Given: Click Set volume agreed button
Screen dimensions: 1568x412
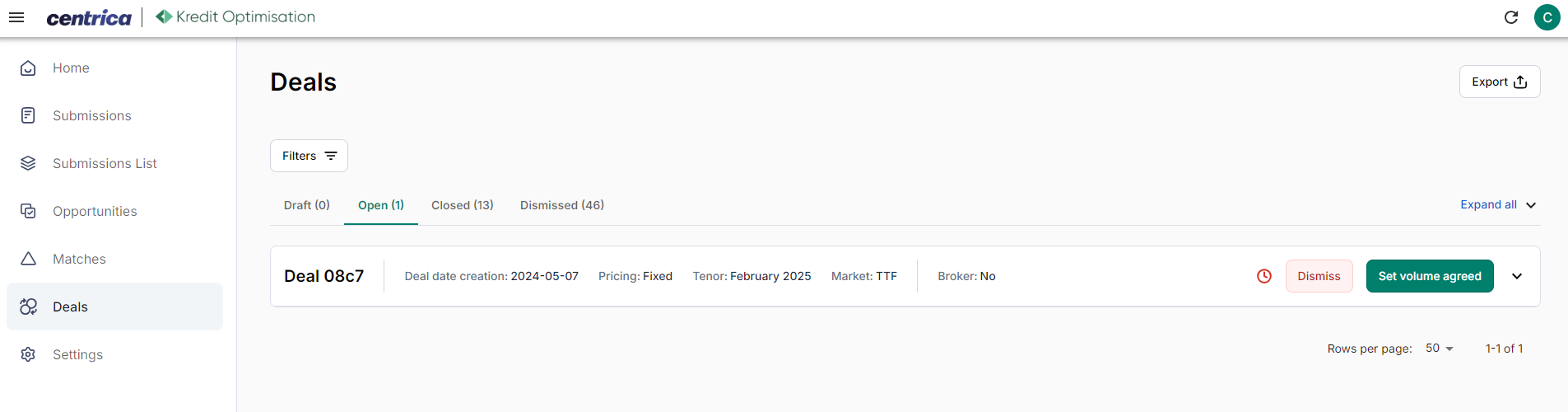Looking at the screenshot, I should point(1430,276).
